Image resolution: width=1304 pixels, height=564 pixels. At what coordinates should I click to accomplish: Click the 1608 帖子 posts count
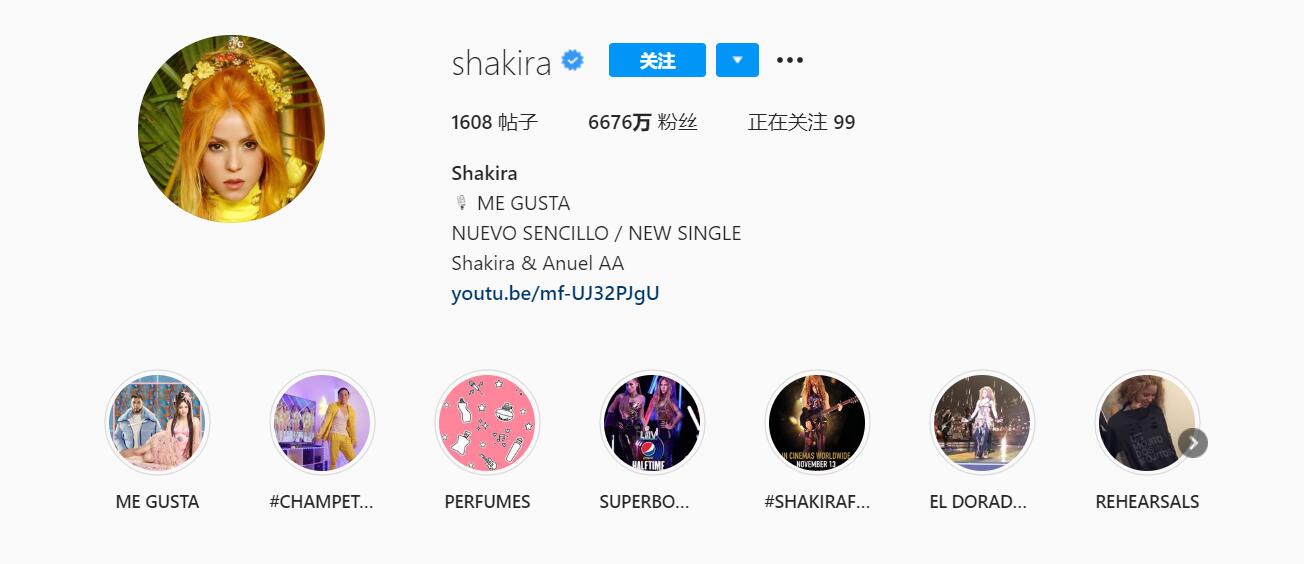click(x=494, y=123)
